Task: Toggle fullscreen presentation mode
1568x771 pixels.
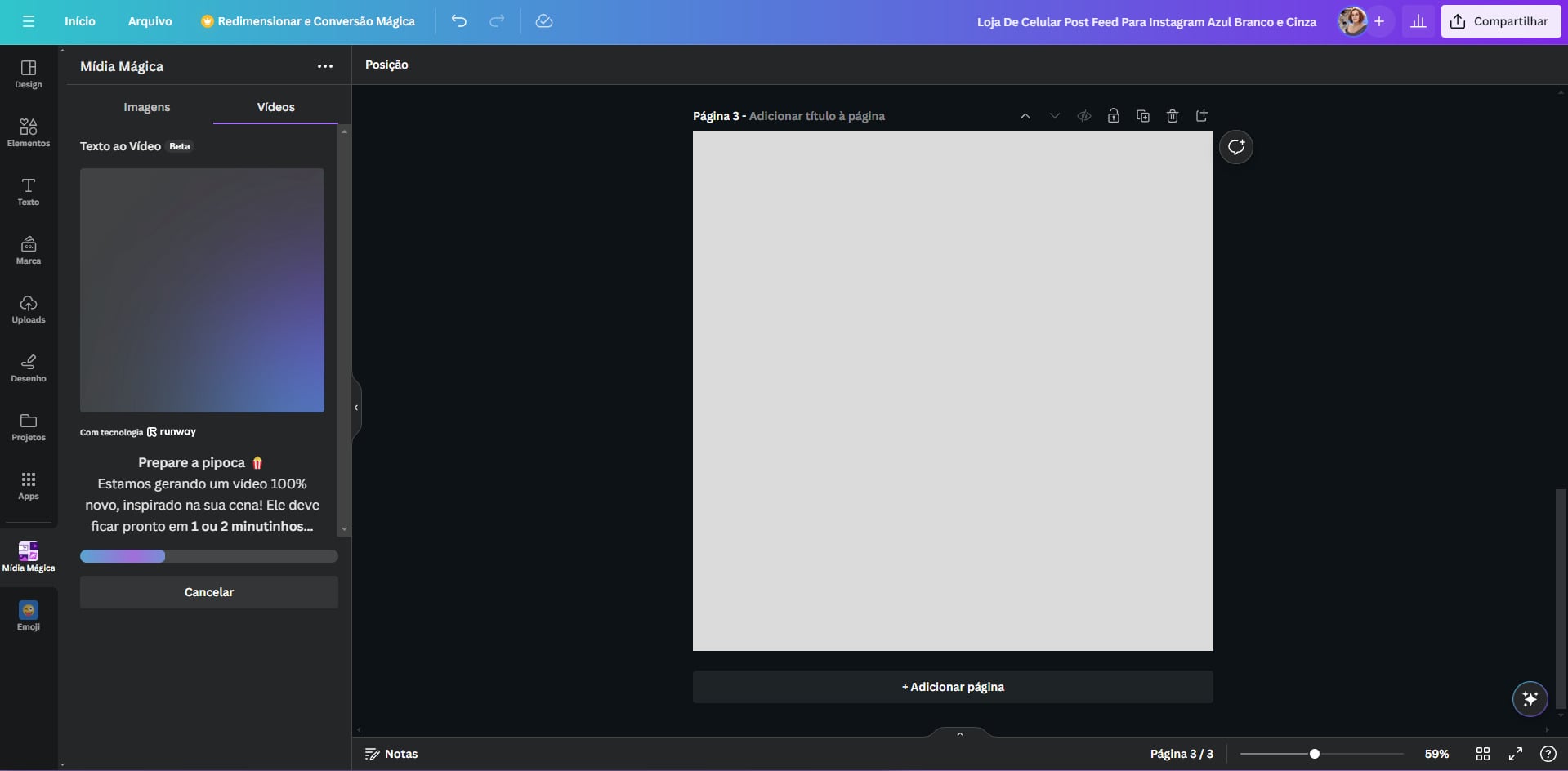Action: (x=1516, y=754)
